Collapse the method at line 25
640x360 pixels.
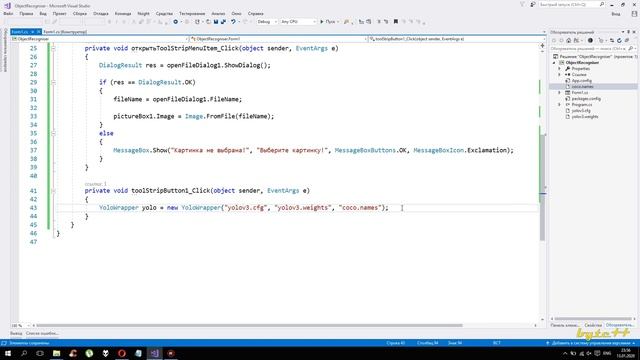53,48
